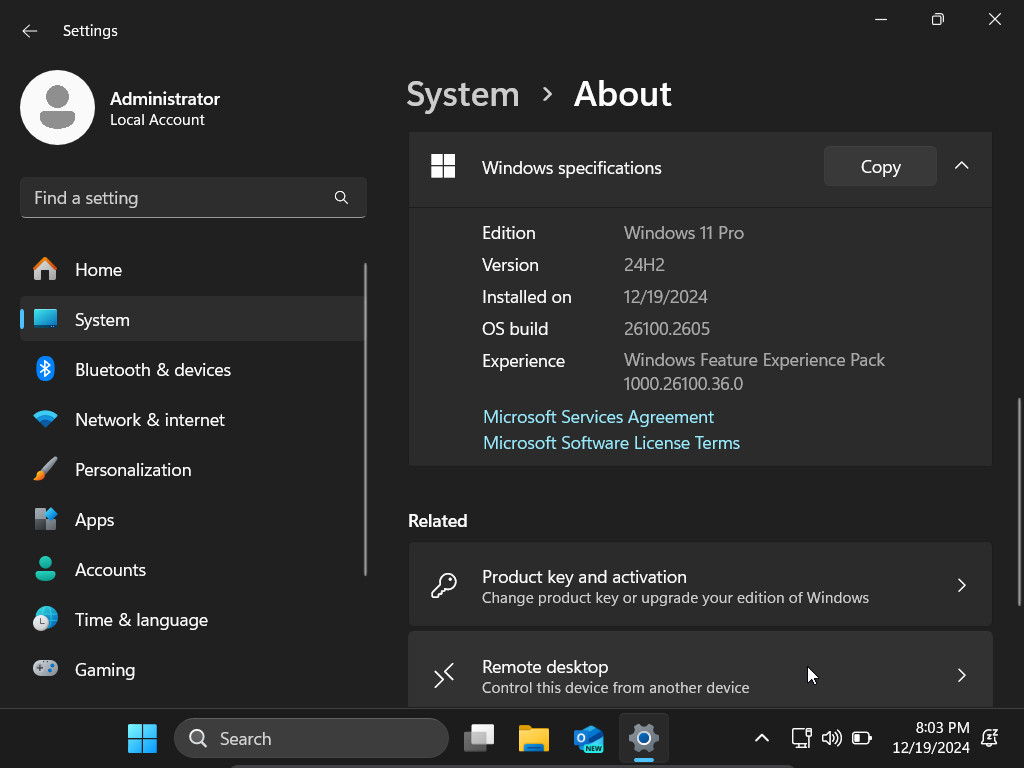This screenshot has height=768, width=1024.
Task: Open the Personalization category
Action: coord(193,469)
